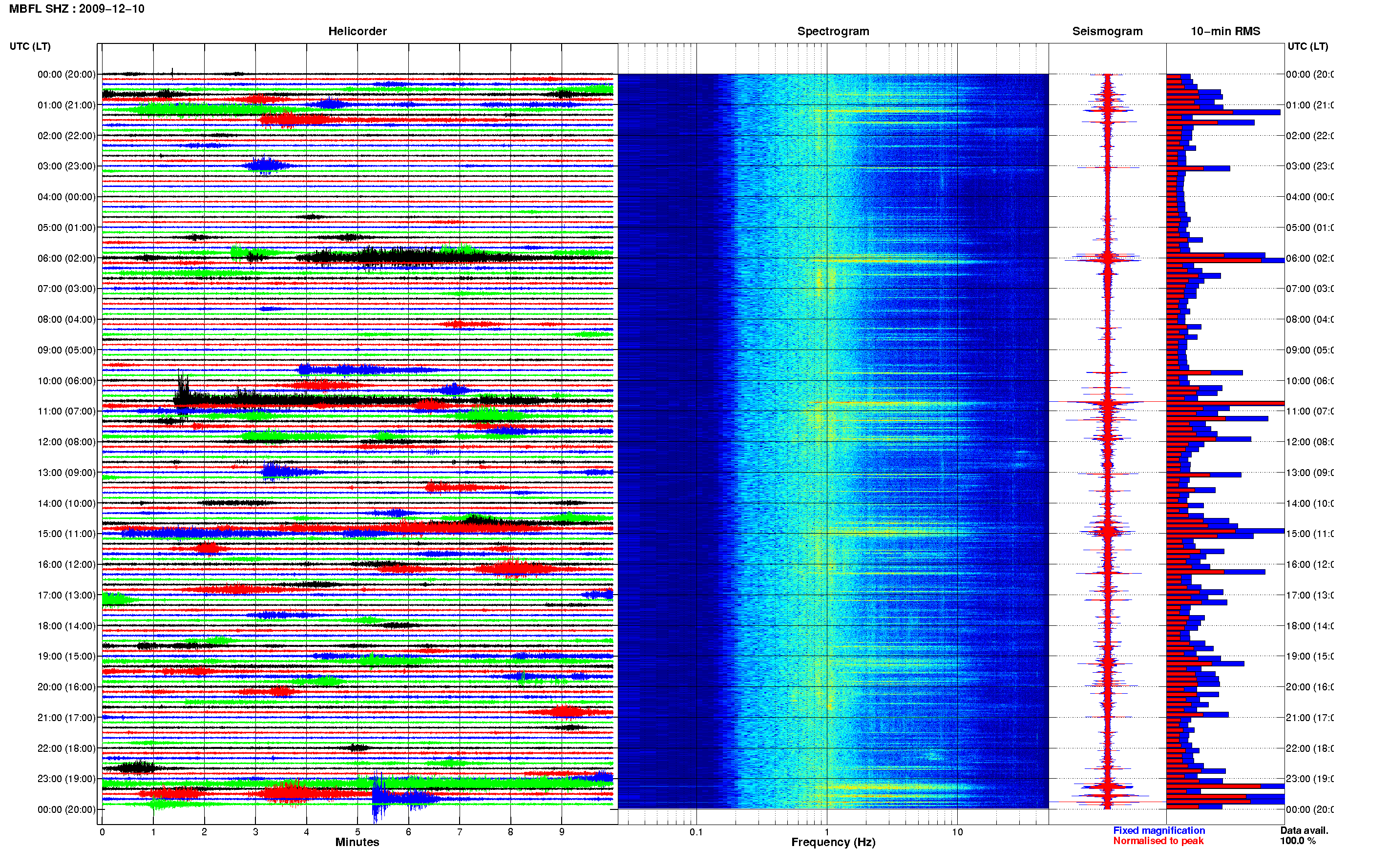The width and height of the screenshot is (1389, 868).
Task: Click the left '17:00 (13:00)' time label
Action: (x=66, y=595)
